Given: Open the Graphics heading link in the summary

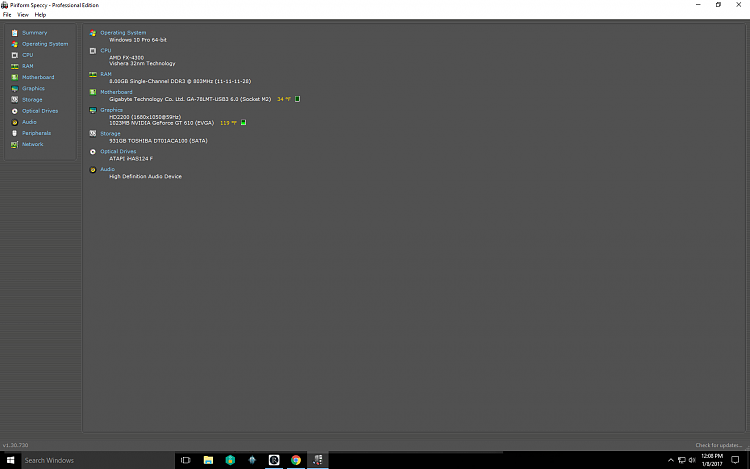Looking at the screenshot, I should pyautogui.click(x=111, y=110).
